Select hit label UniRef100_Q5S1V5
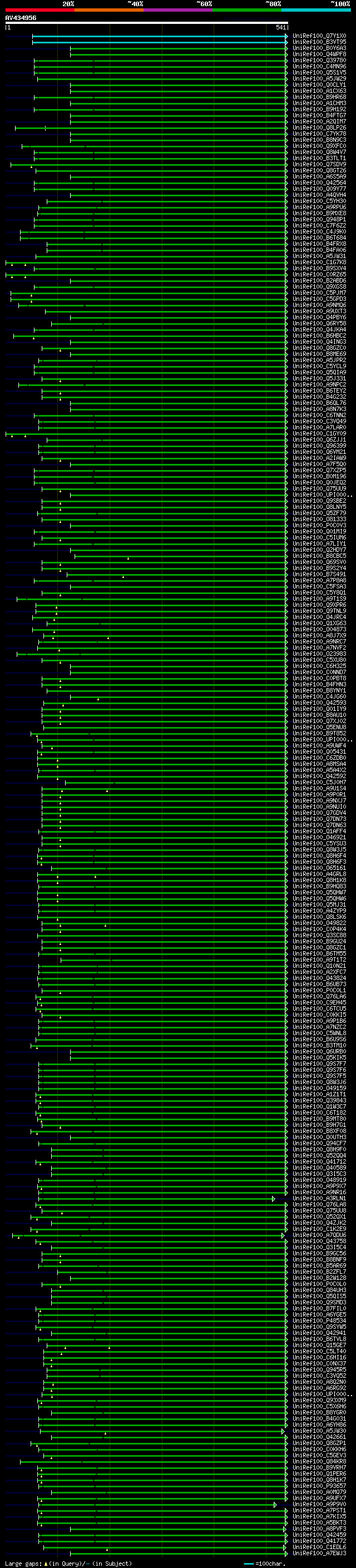The height and width of the screenshot is (1568, 356). (319, 72)
